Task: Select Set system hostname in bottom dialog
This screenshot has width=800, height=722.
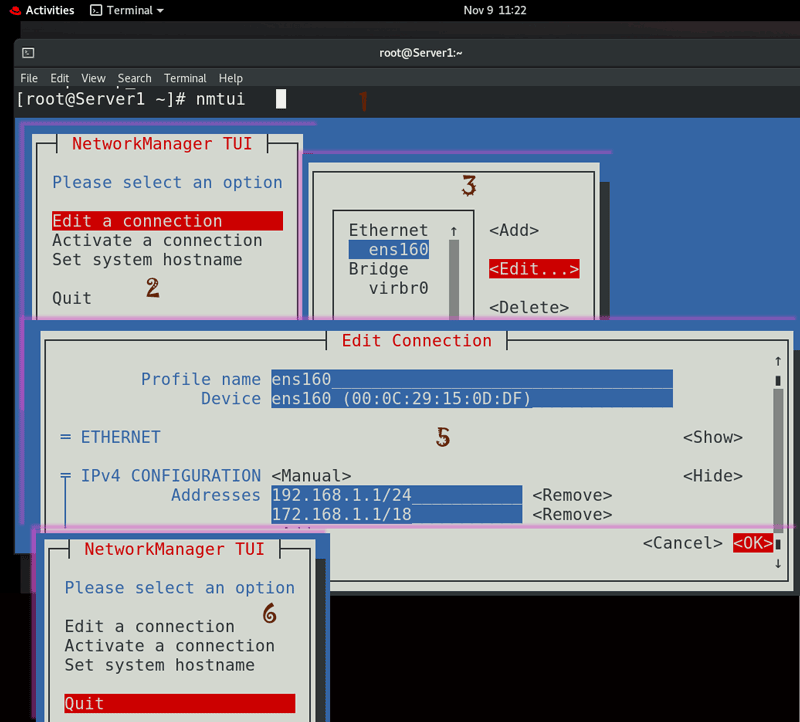Action: click(160, 665)
